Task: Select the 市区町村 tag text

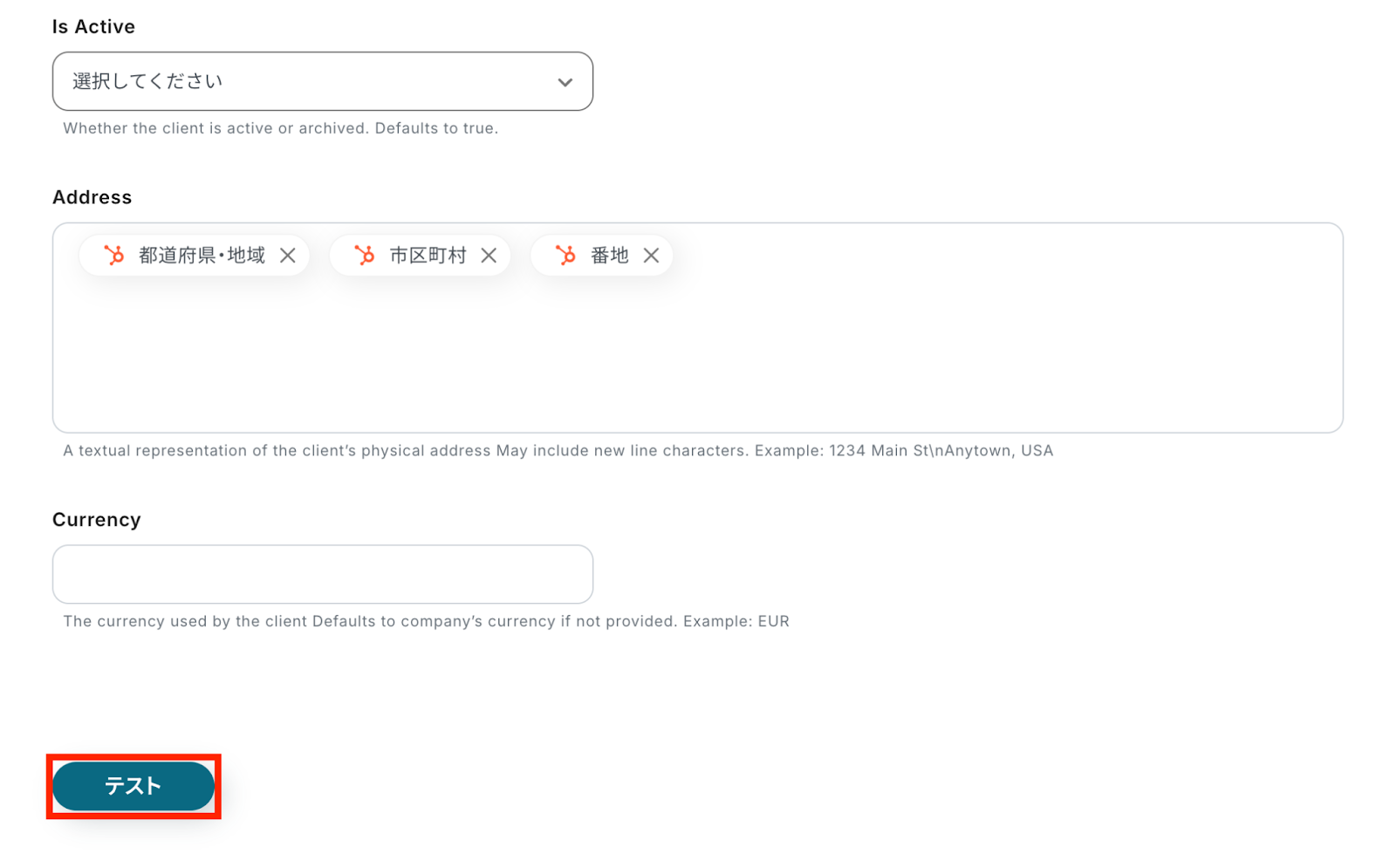Action: click(x=428, y=256)
